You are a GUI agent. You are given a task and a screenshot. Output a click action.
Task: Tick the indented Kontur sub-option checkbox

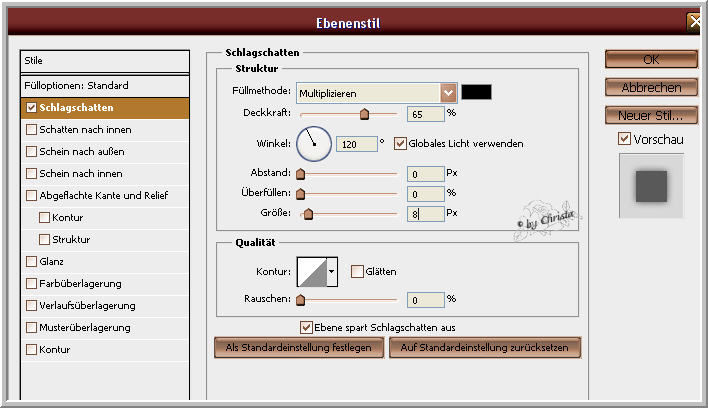tap(44, 218)
